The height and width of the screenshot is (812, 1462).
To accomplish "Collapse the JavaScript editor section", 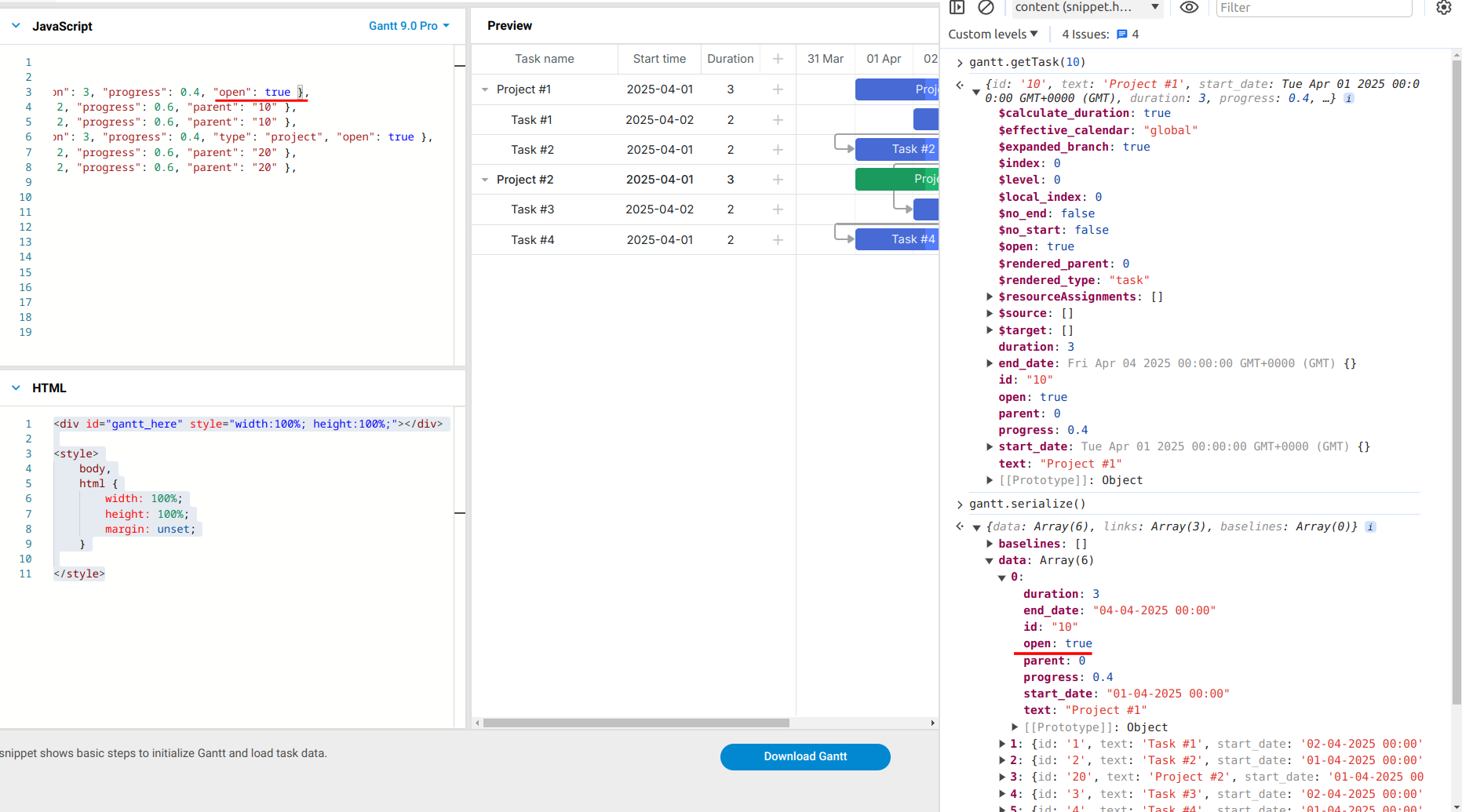I will [16, 26].
